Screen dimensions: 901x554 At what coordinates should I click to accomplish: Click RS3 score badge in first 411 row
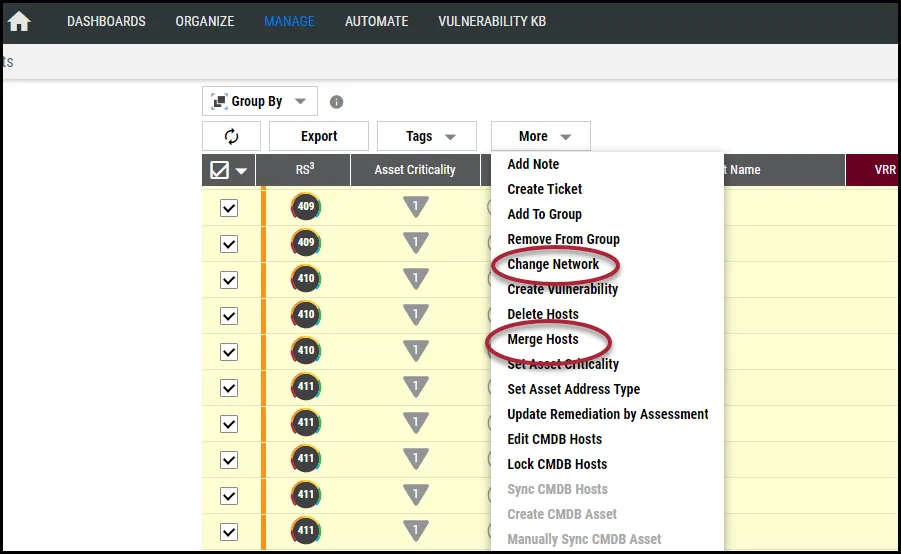point(306,386)
